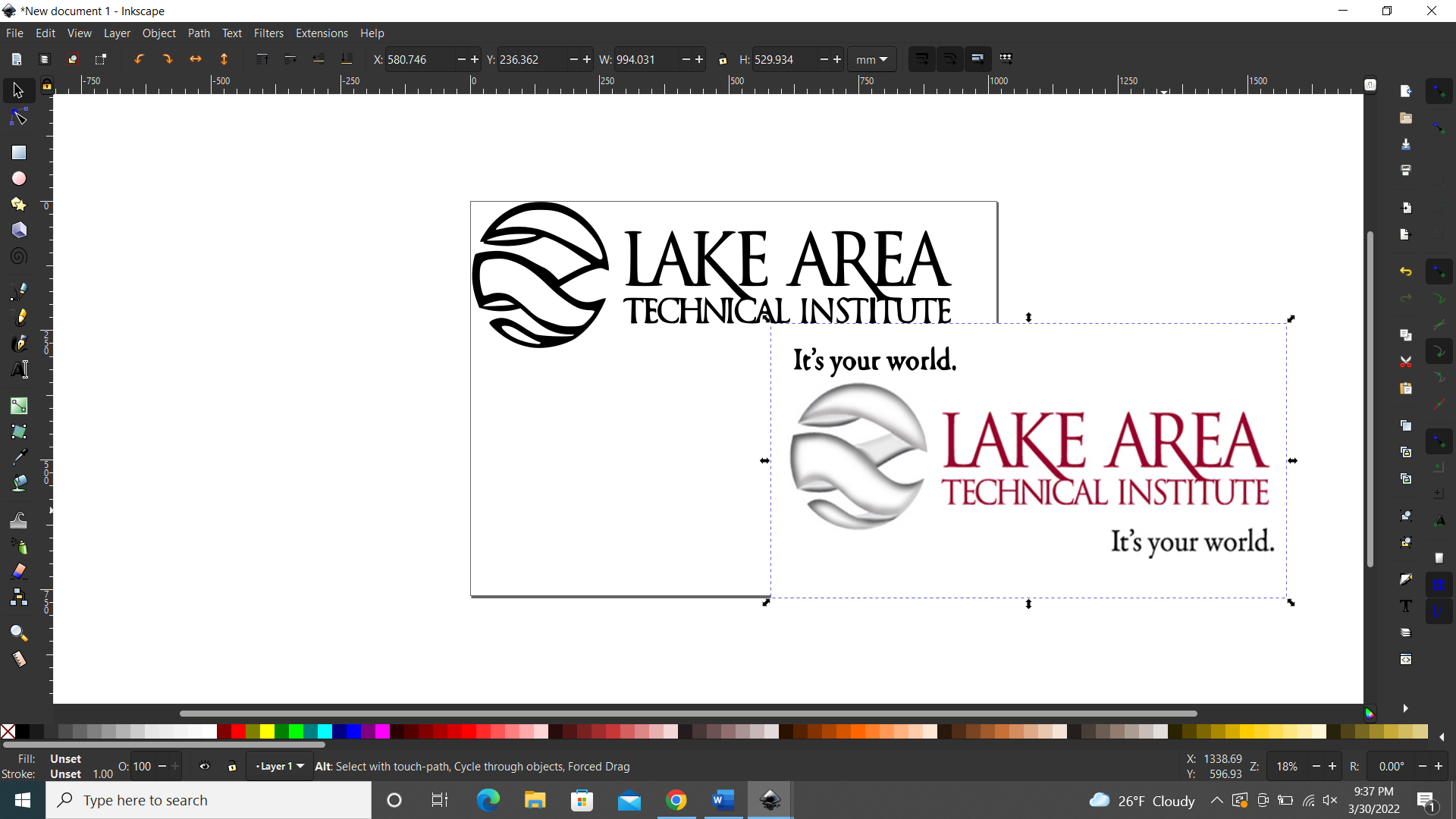The image size is (1456, 819).
Task: Open the Layer 1 dropdown
Action: (x=280, y=767)
